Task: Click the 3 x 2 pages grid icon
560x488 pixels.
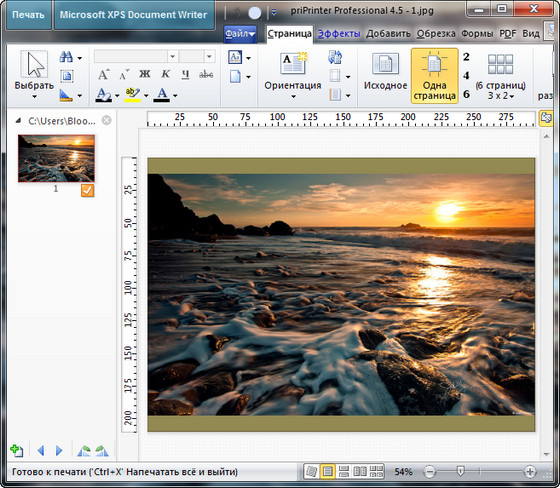Action: (x=500, y=64)
